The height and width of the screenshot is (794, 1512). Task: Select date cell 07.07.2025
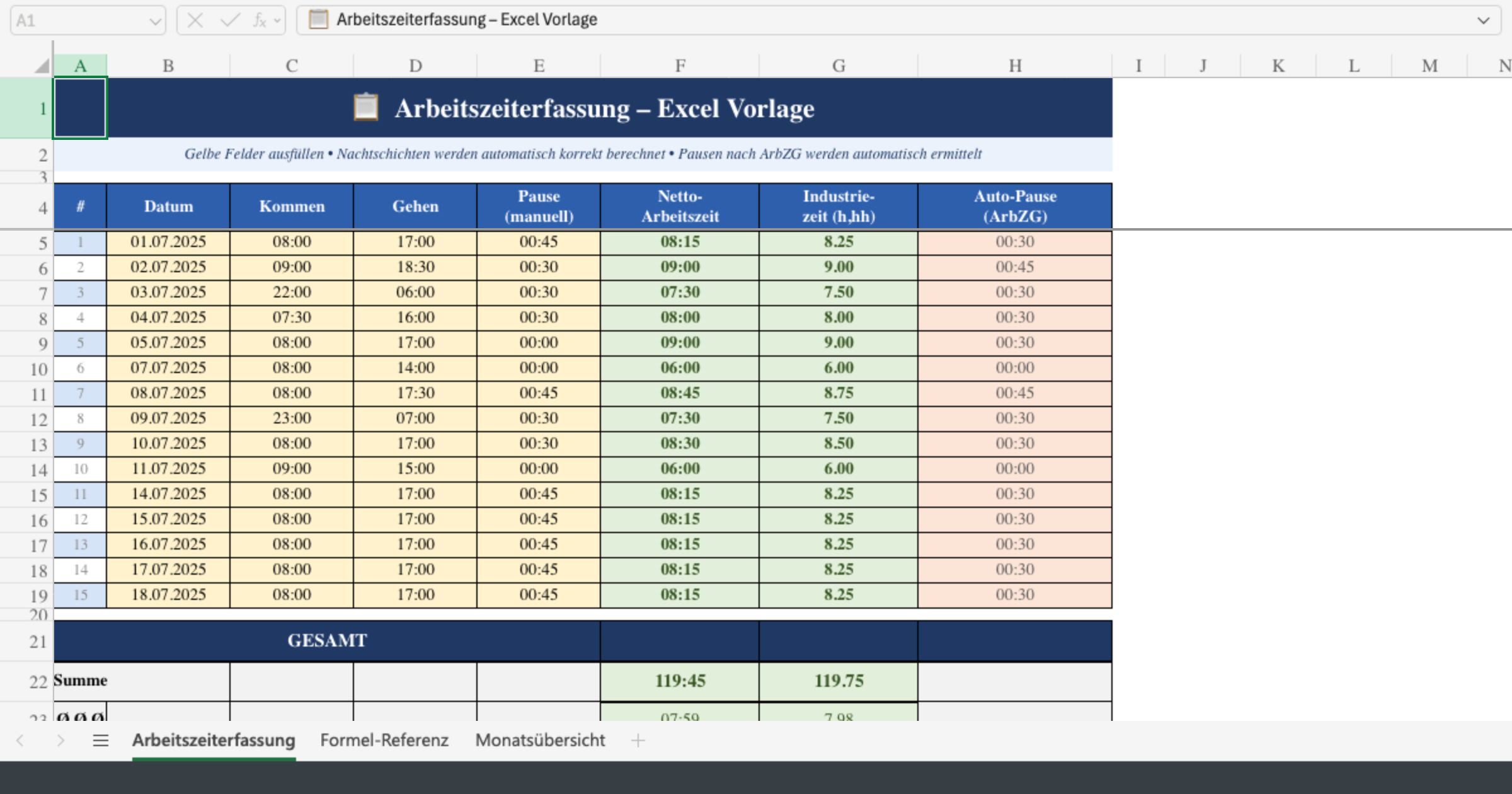(168, 368)
